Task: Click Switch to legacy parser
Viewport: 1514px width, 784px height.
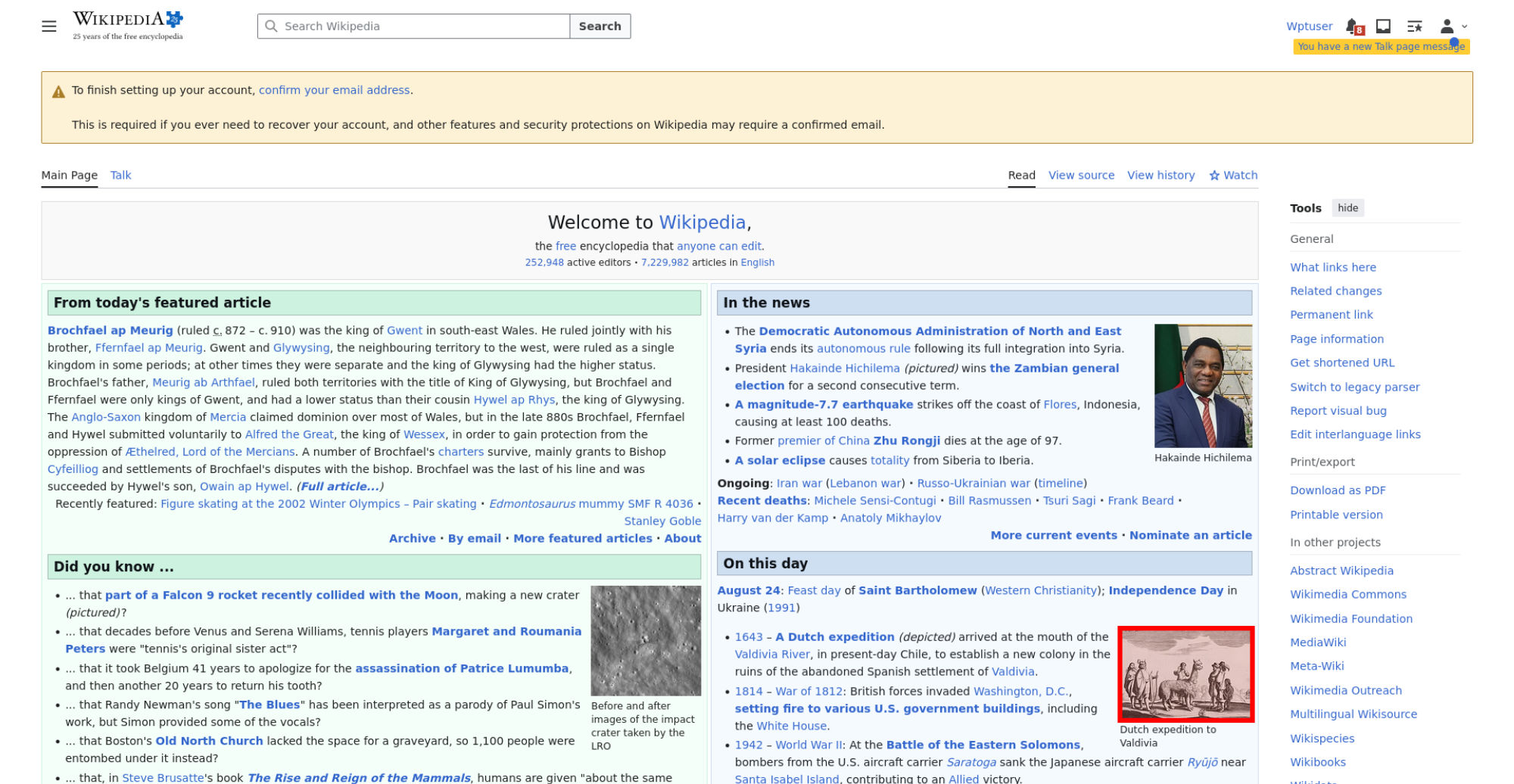Action: [1354, 387]
